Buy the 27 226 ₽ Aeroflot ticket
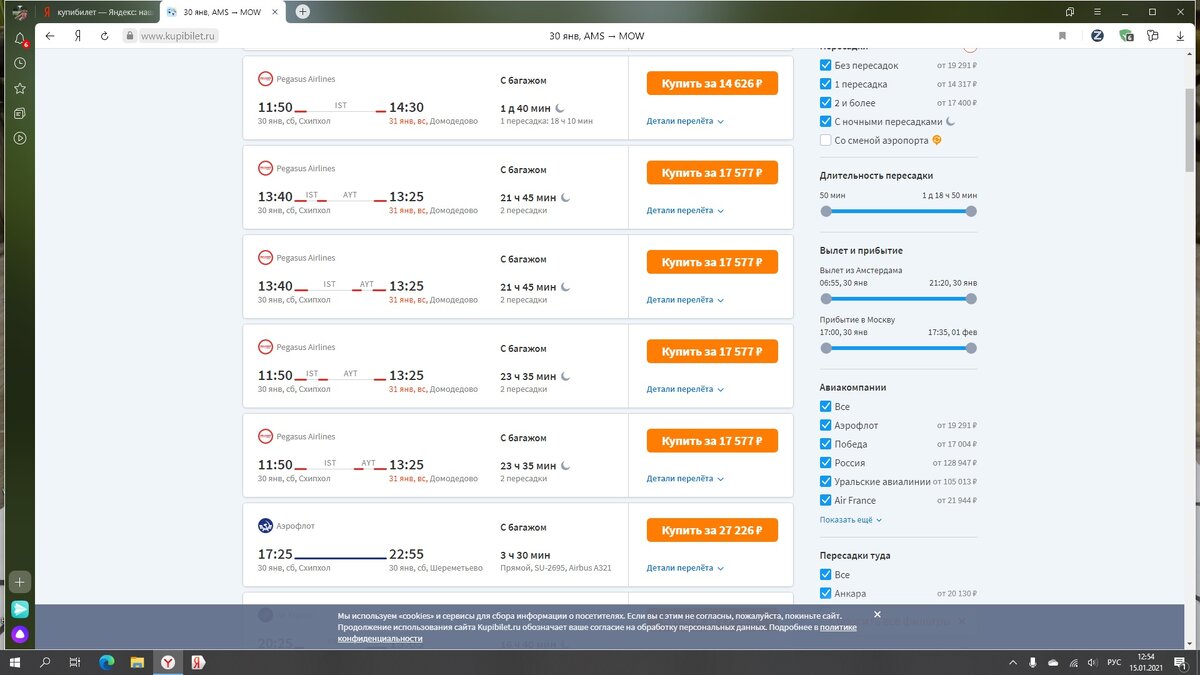 (x=712, y=531)
